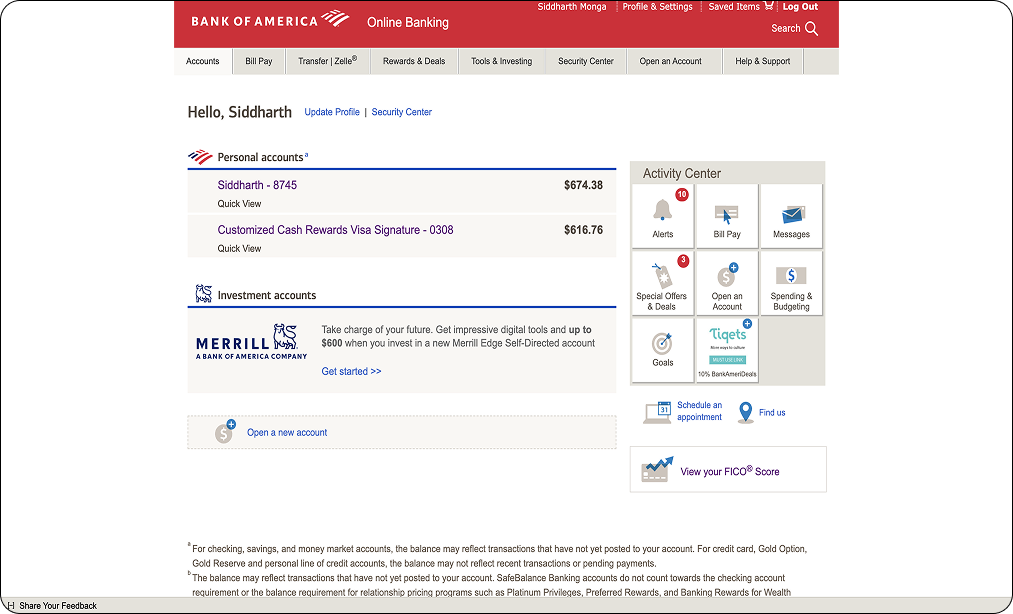
Task: Open the Saved Items cart icon
Action: pos(768,7)
